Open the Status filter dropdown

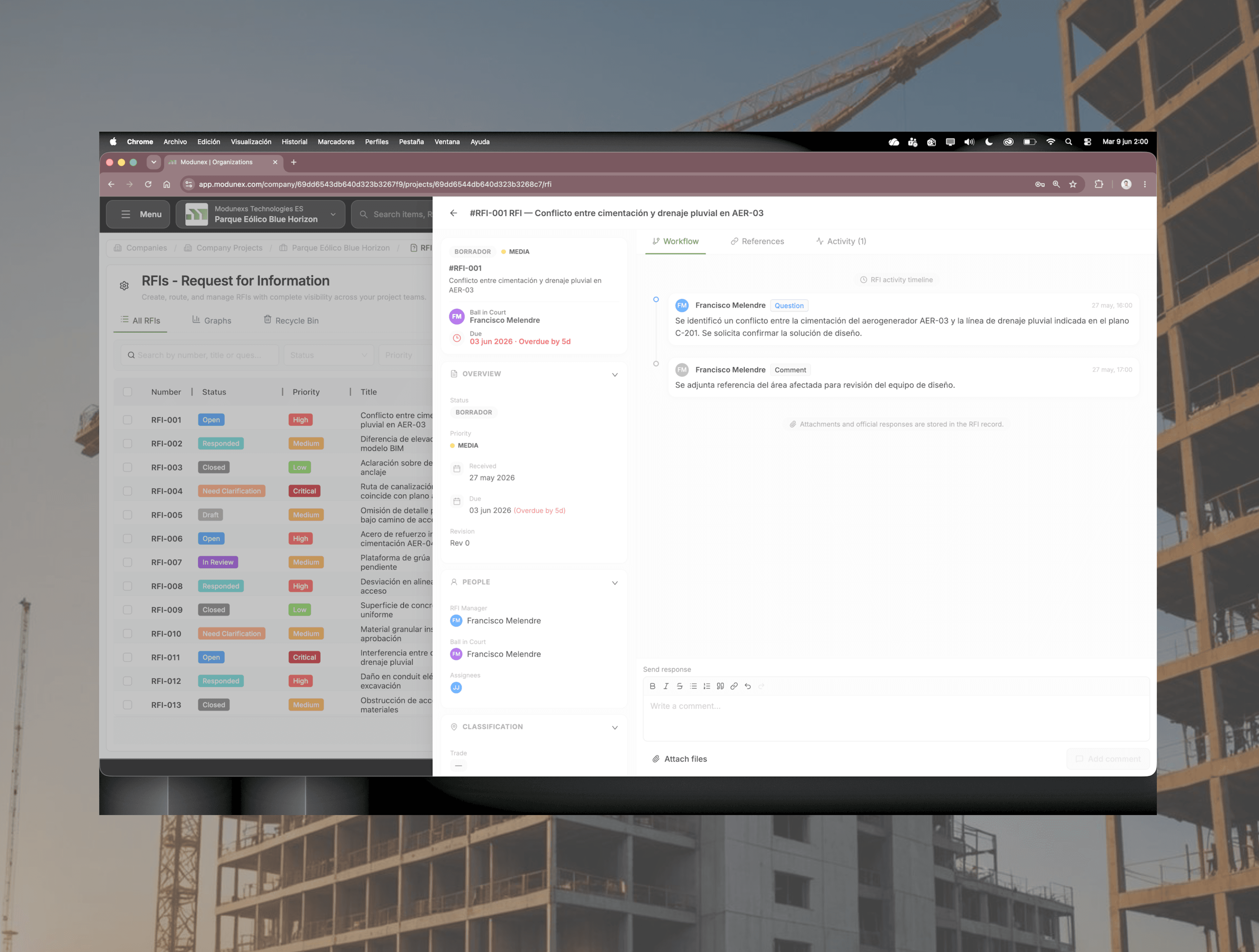329,355
